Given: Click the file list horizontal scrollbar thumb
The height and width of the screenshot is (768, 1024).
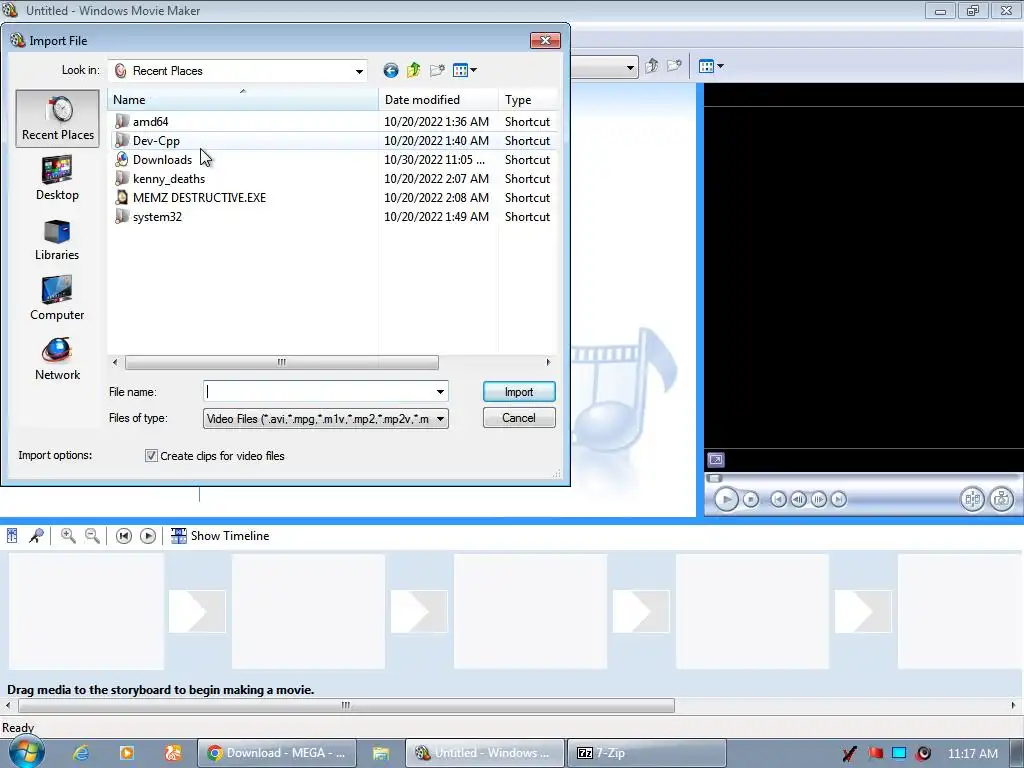Looking at the screenshot, I should coord(281,362).
